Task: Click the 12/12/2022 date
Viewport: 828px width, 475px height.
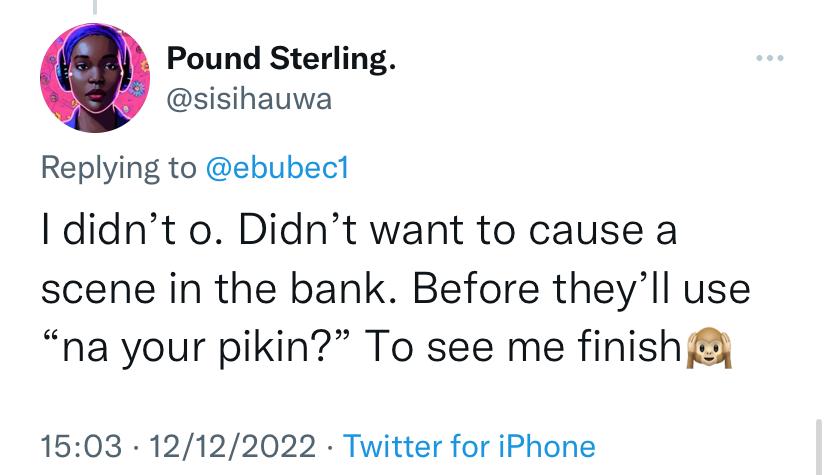Action: [x=232, y=446]
